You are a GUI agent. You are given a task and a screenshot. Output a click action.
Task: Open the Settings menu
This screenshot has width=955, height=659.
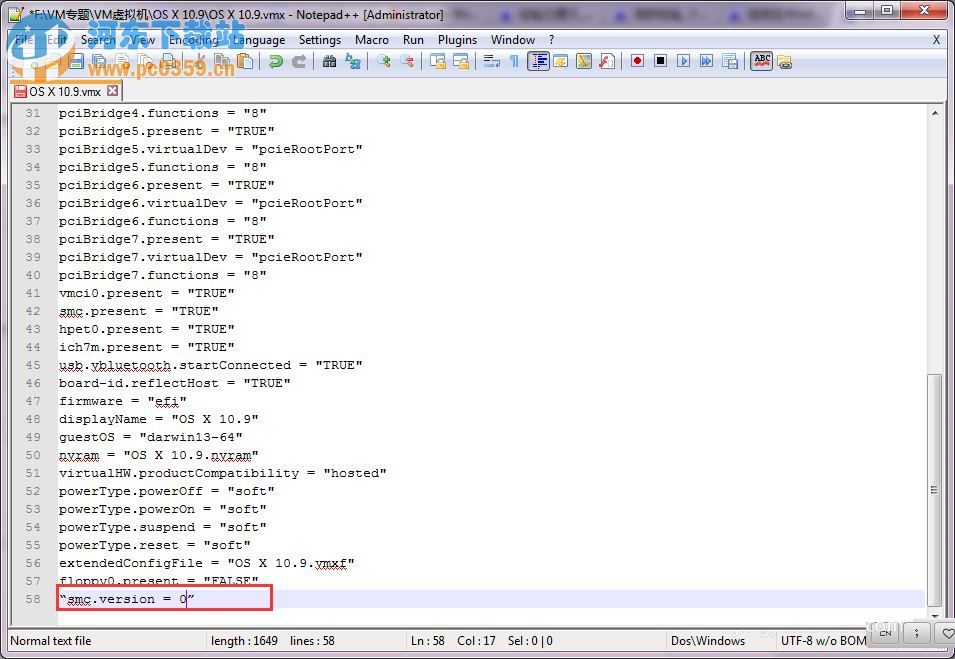pos(319,40)
